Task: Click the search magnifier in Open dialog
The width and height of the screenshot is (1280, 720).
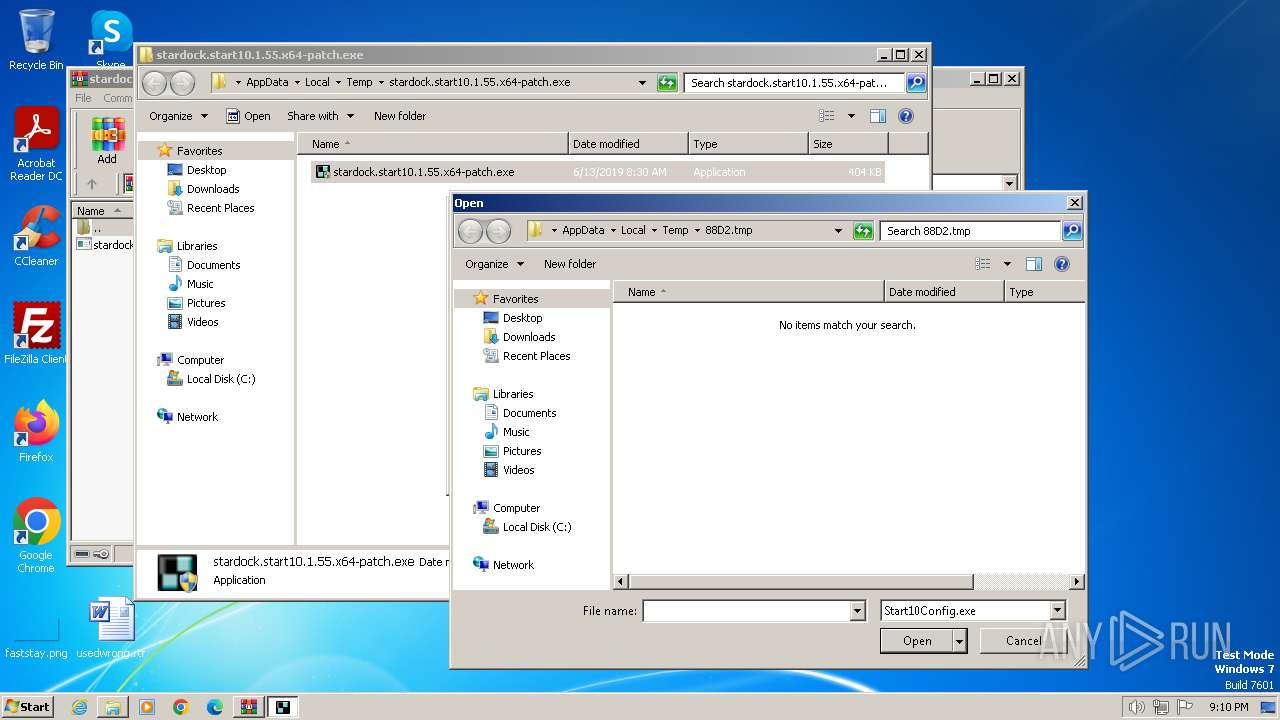Action: (1071, 231)
